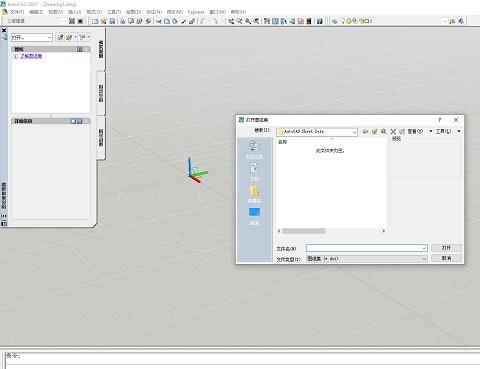Click the Match Properties brush icon
Viewport: 480px width, 369px height.
coord(184,21)
